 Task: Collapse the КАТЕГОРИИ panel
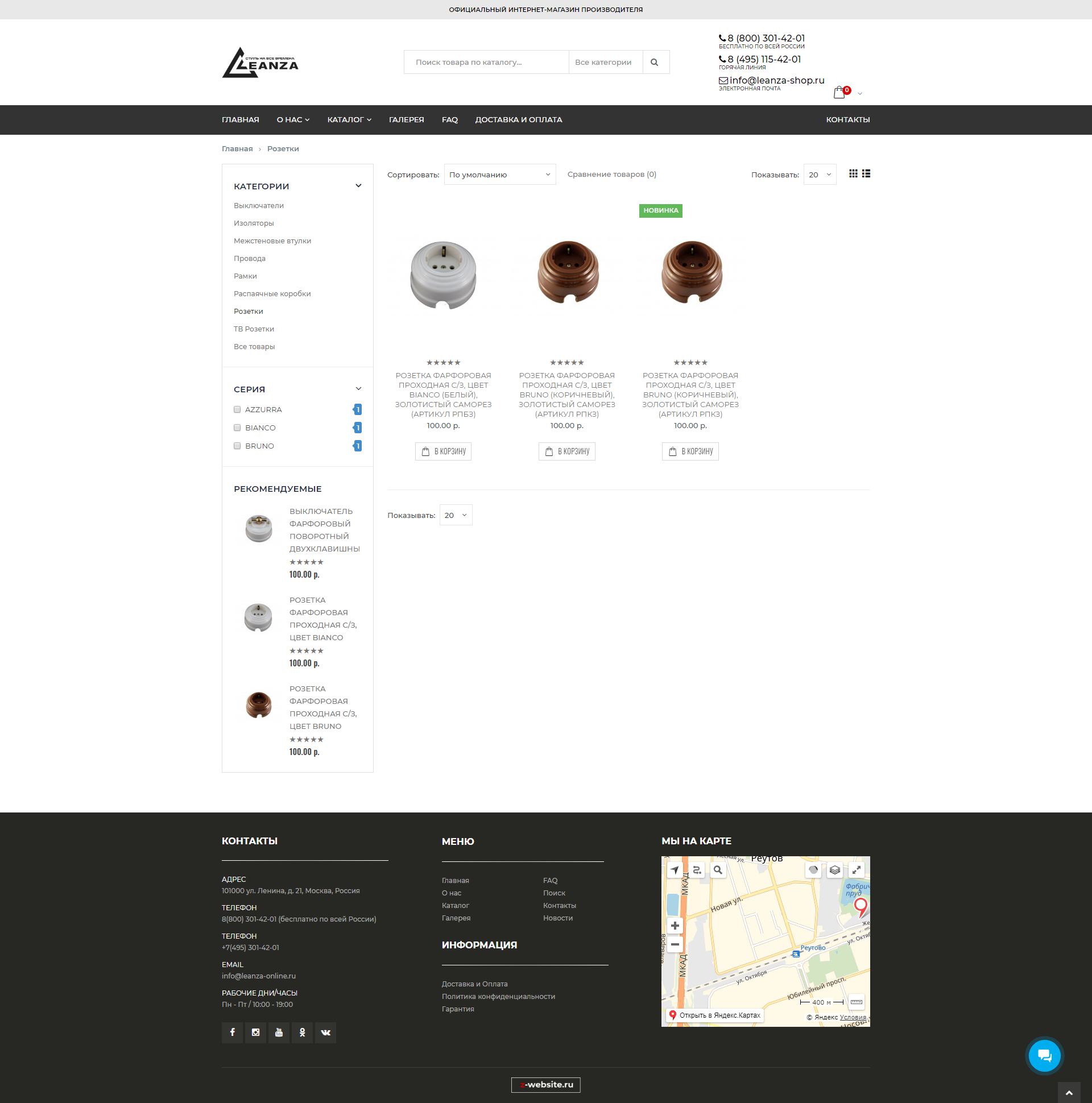[x=359, y=185]
